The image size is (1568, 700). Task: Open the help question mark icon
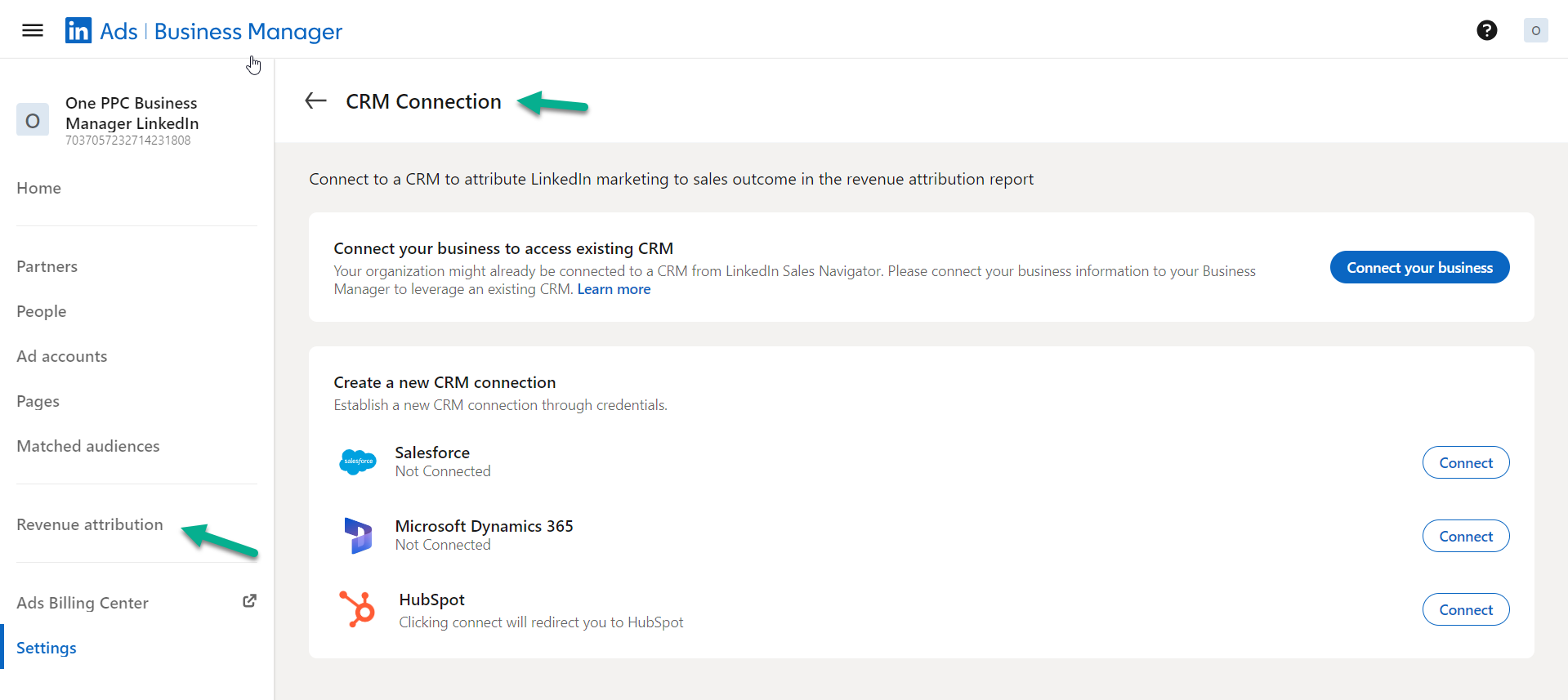1486,30
